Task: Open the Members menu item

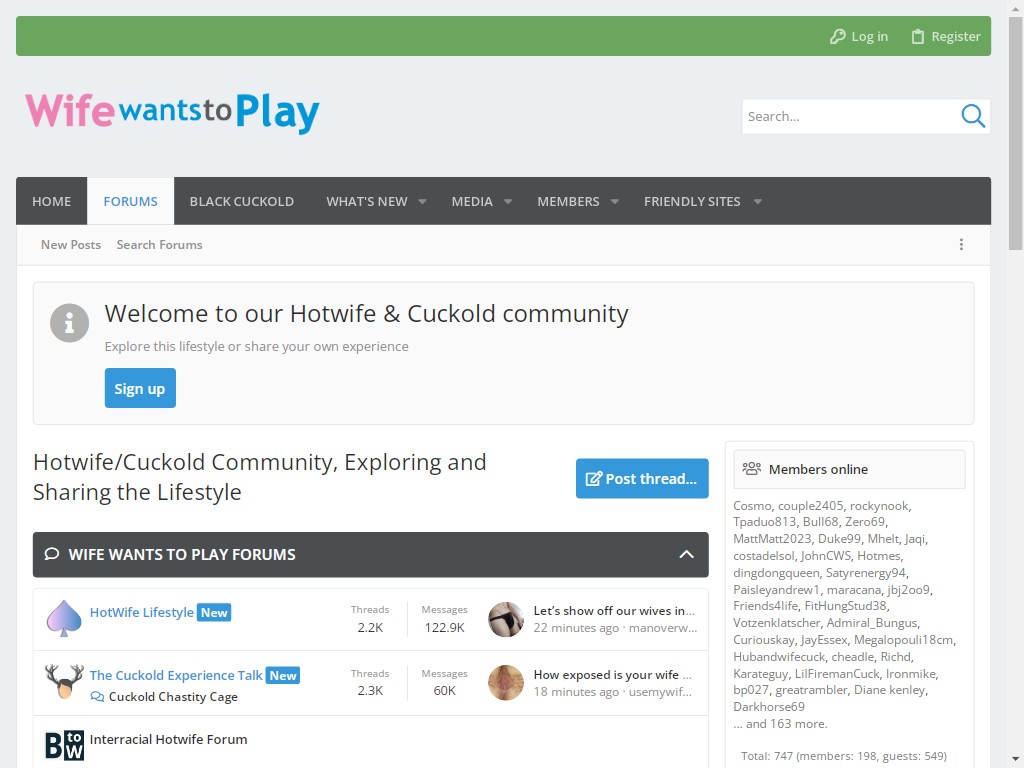Action: (x=568, y=201)
